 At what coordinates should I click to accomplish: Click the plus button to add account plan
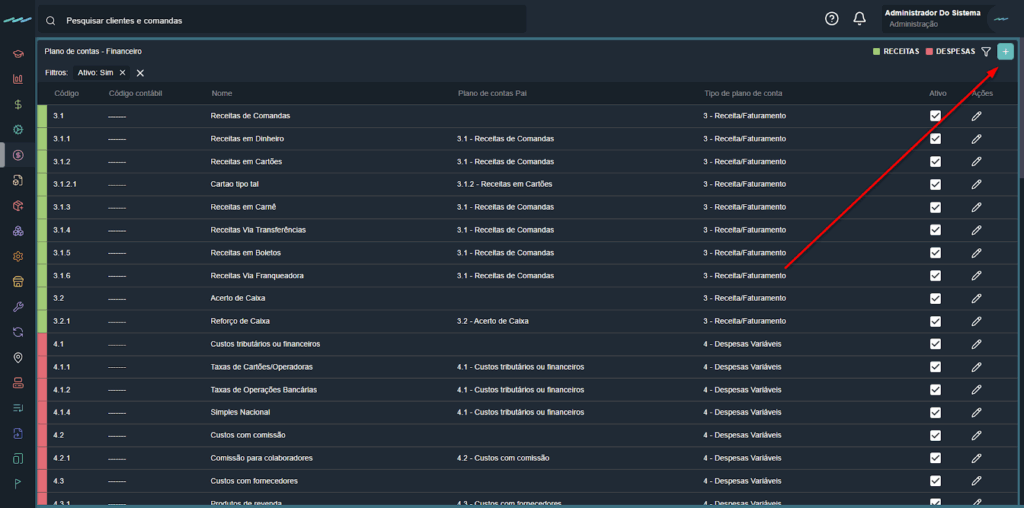tap(1005, 51)
